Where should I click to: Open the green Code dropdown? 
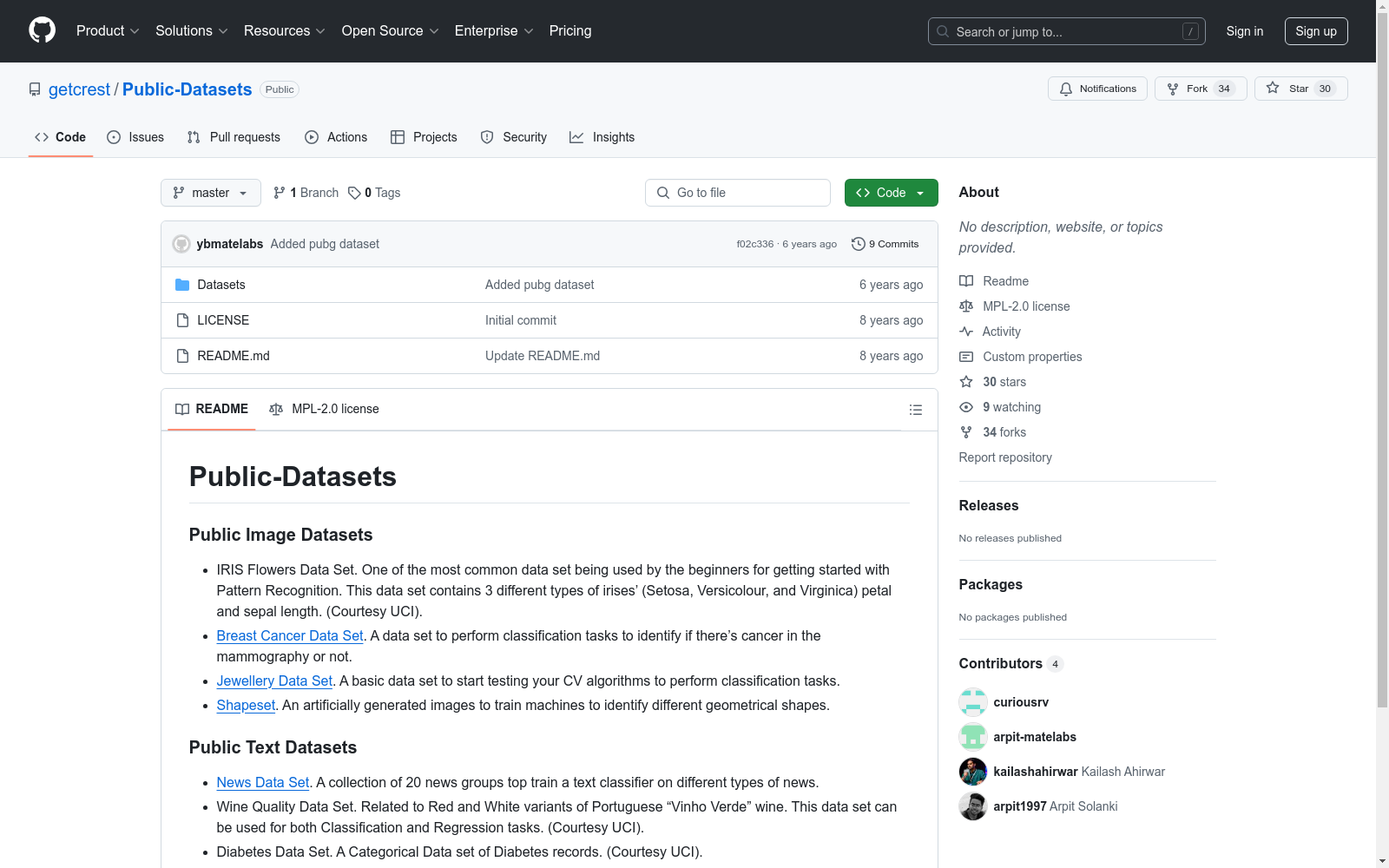pyautogui.click(x=891, y=193)
